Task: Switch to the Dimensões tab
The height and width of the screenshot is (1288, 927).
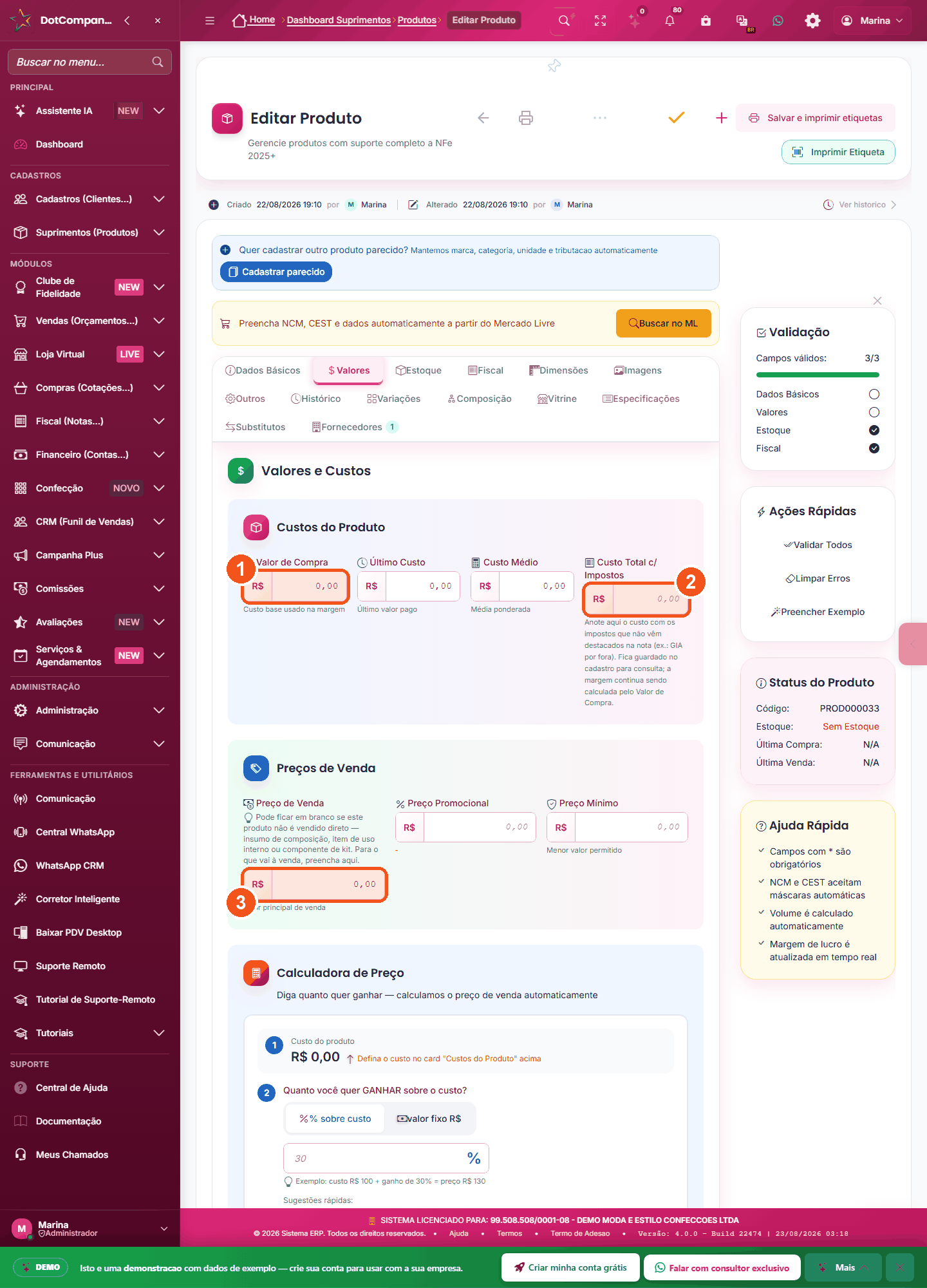Action: coord(558,370)
